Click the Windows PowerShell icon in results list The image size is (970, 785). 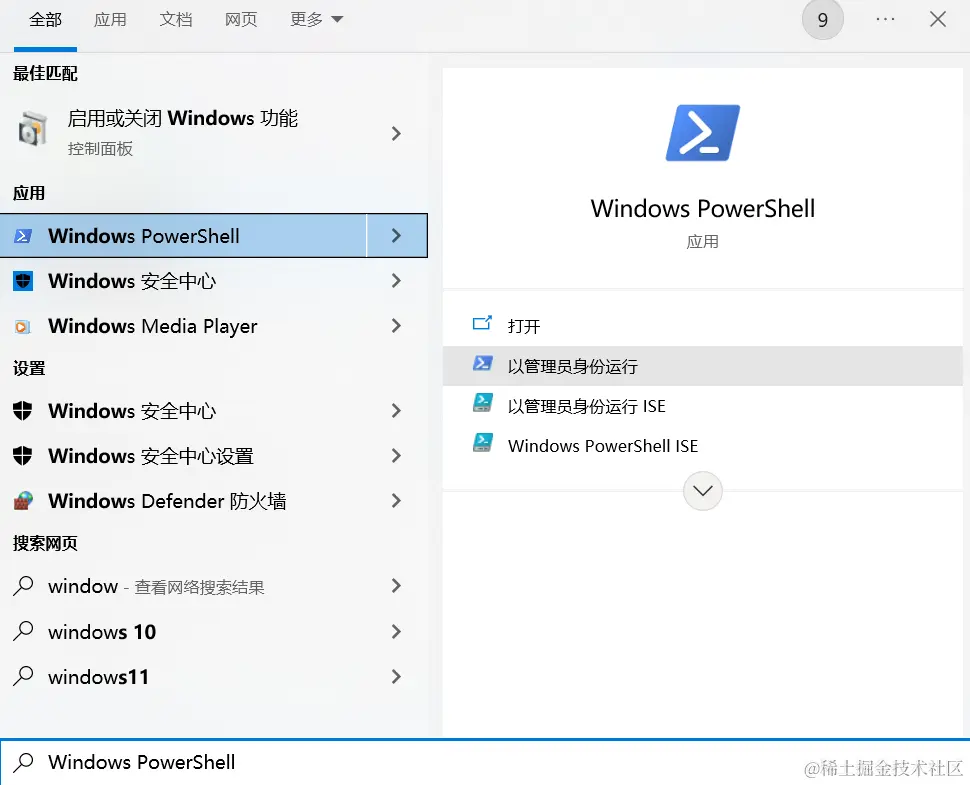click(23, 236)
